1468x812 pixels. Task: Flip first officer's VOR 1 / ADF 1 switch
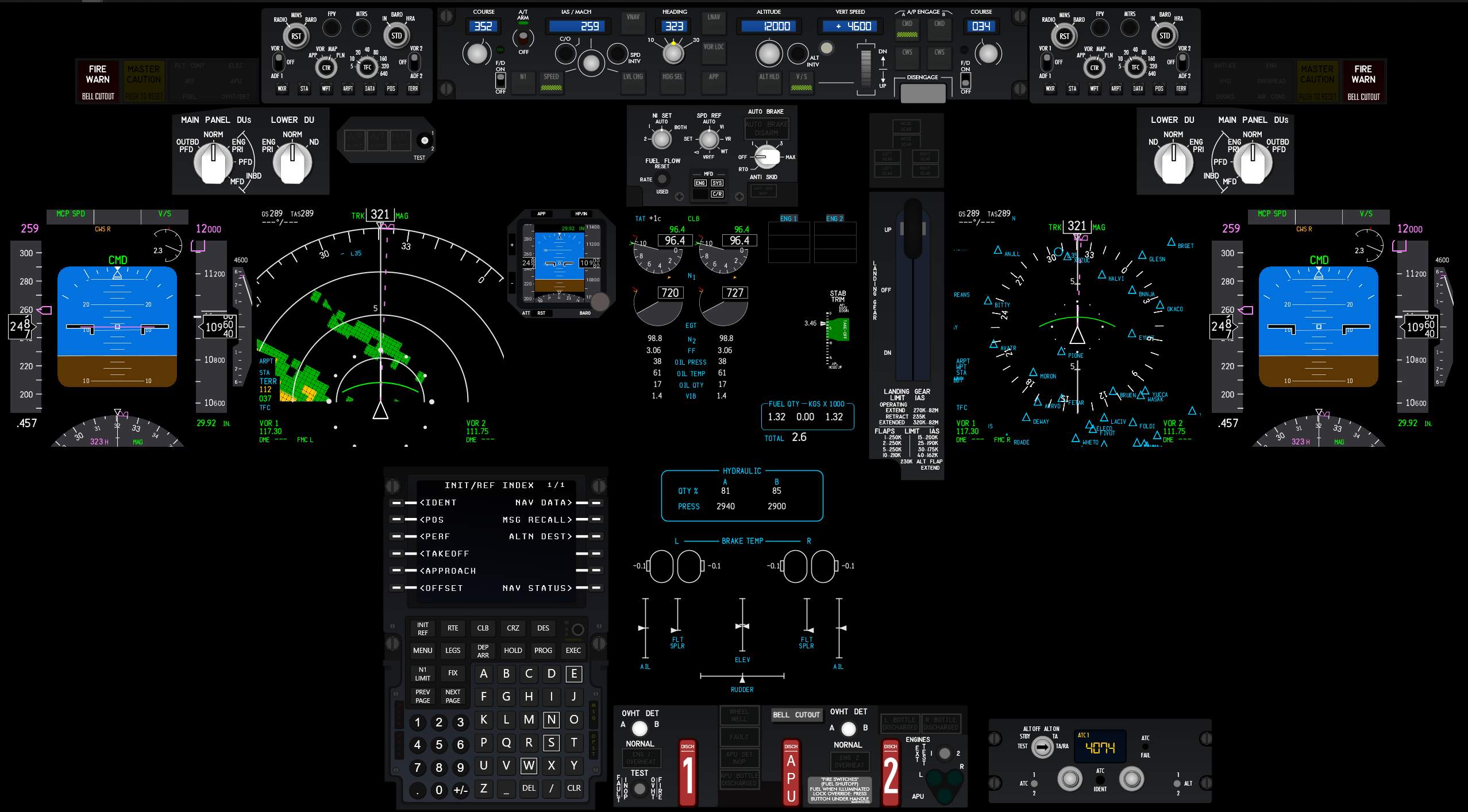[1047, 61]
